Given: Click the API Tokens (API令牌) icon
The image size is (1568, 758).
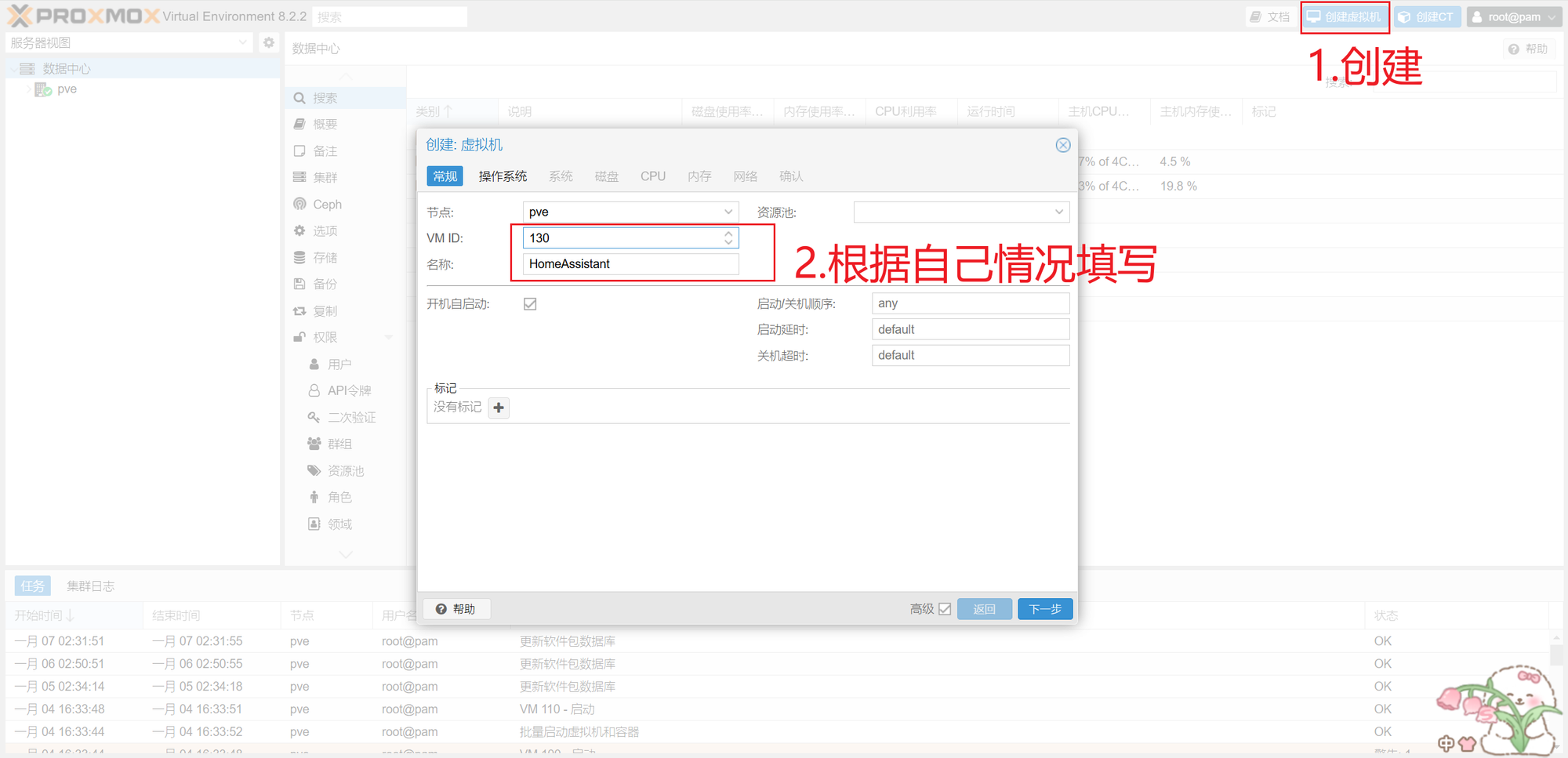Looking at the screenshot, I should point(314,390).
